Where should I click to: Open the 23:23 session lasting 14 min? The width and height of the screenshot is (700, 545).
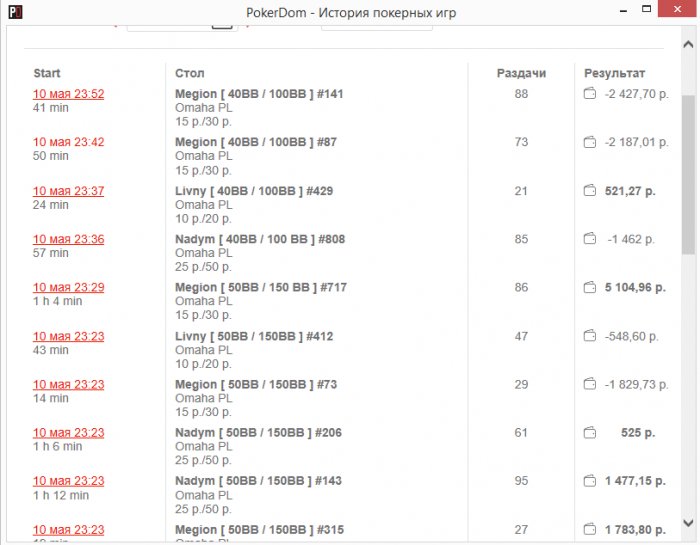68,384
